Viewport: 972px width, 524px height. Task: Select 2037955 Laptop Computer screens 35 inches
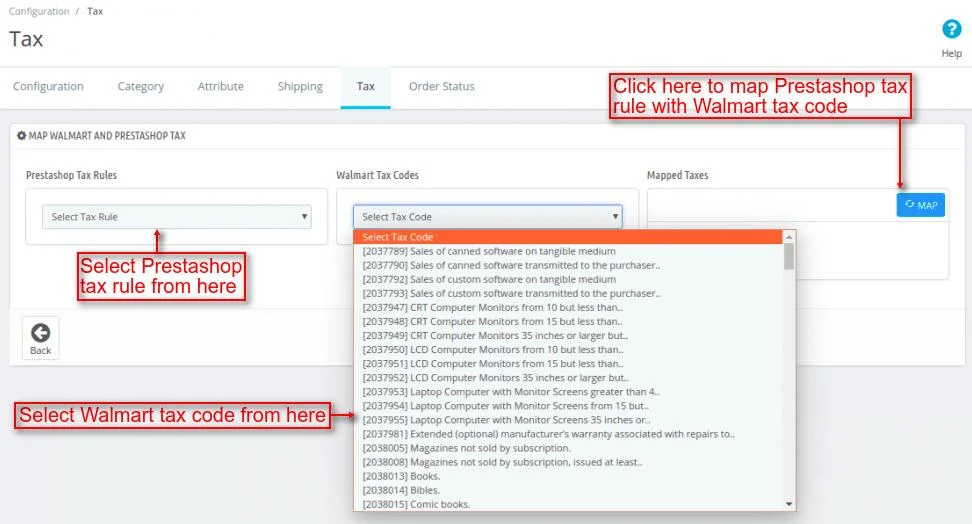click(x=568, y=420)
